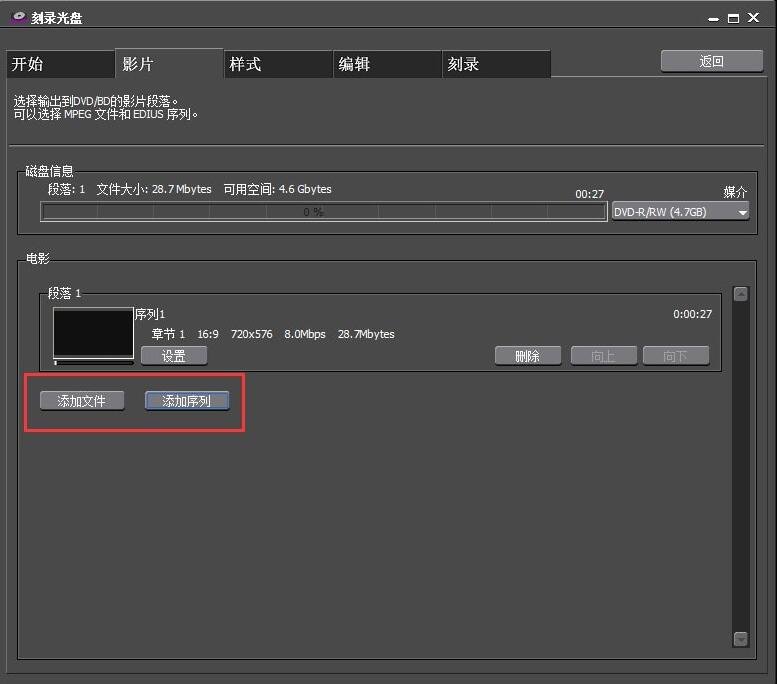This screenshot has width=777, height=684.
Task: Click the 0:00:27 duration text
Action: (x=692, y=314)
